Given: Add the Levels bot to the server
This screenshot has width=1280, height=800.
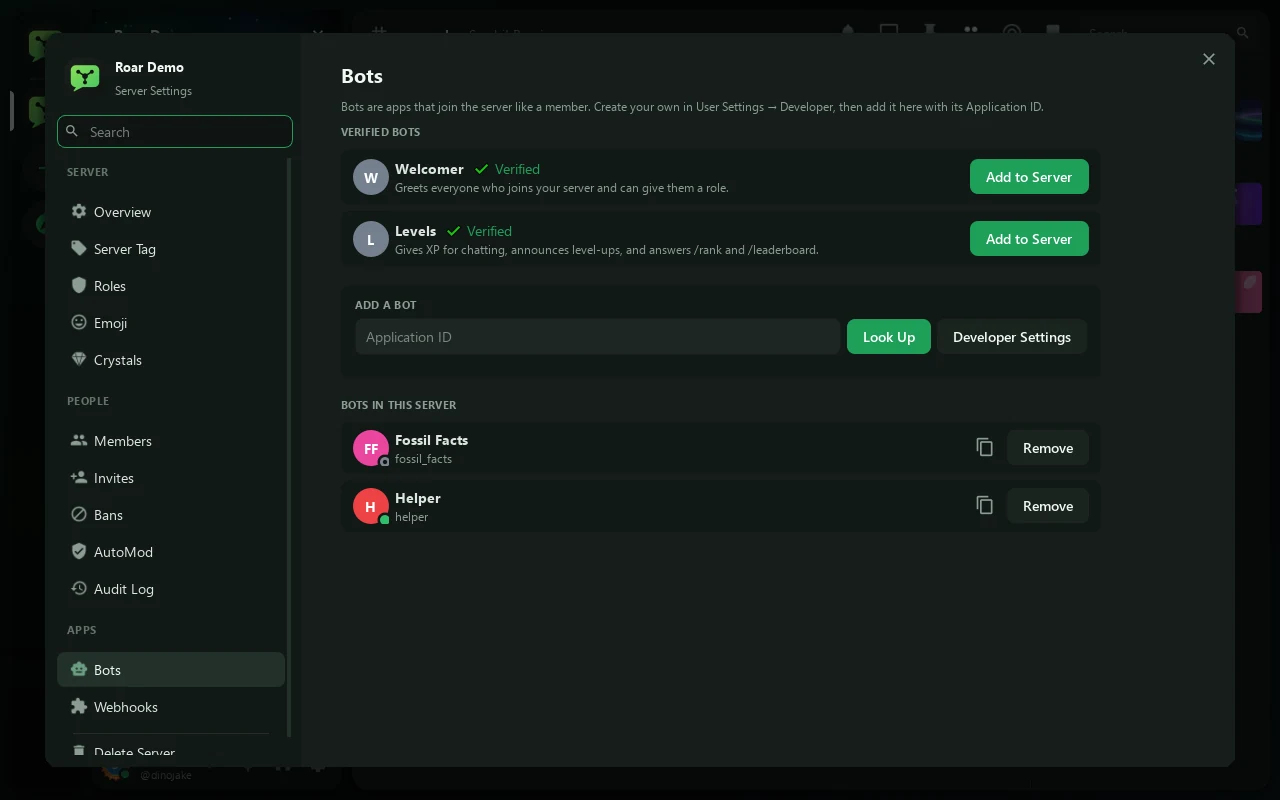Looking at the screenshot, I should click(1029, 239).
